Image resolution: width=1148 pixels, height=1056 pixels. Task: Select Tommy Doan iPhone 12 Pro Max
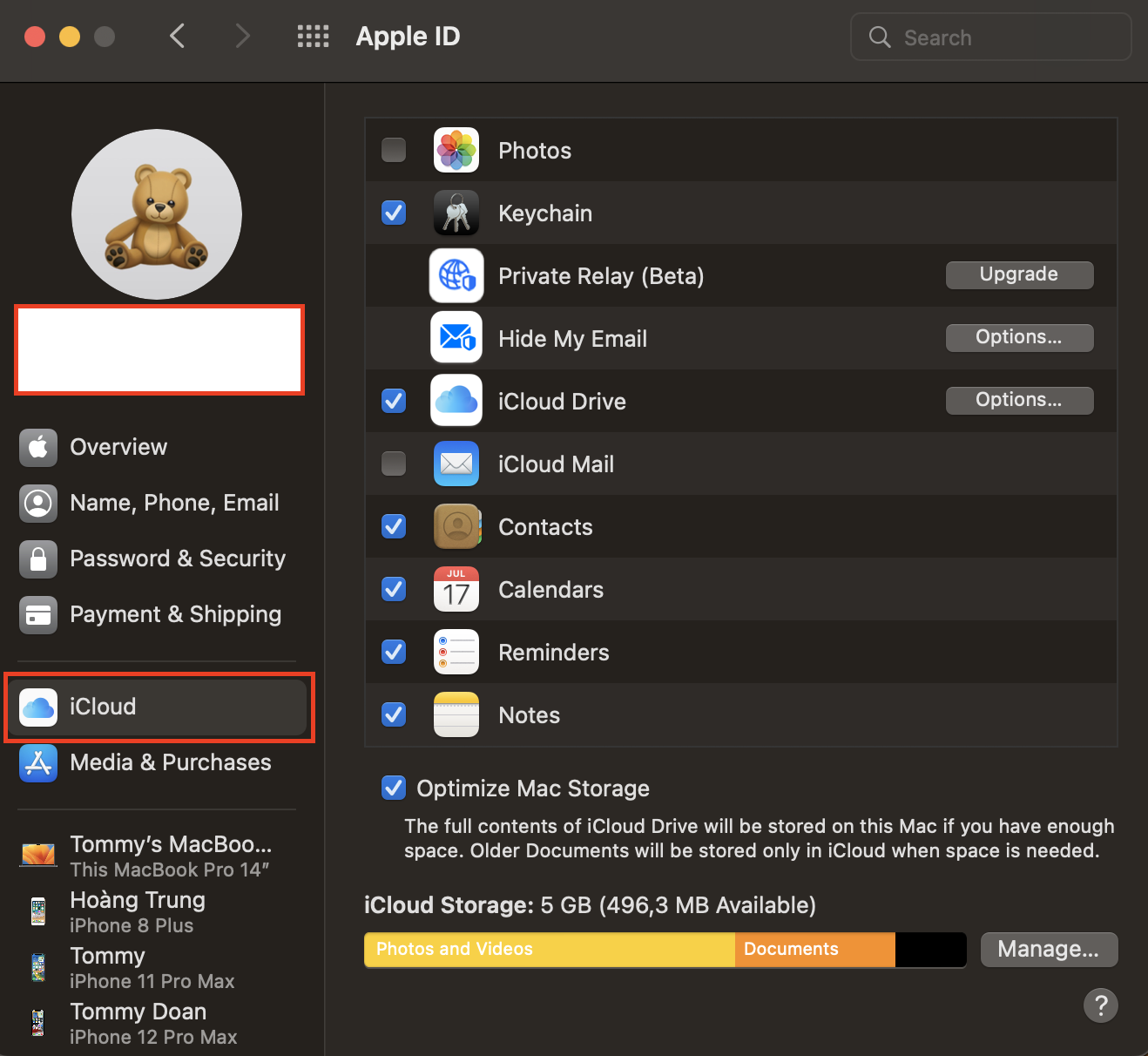(158, 1023)
